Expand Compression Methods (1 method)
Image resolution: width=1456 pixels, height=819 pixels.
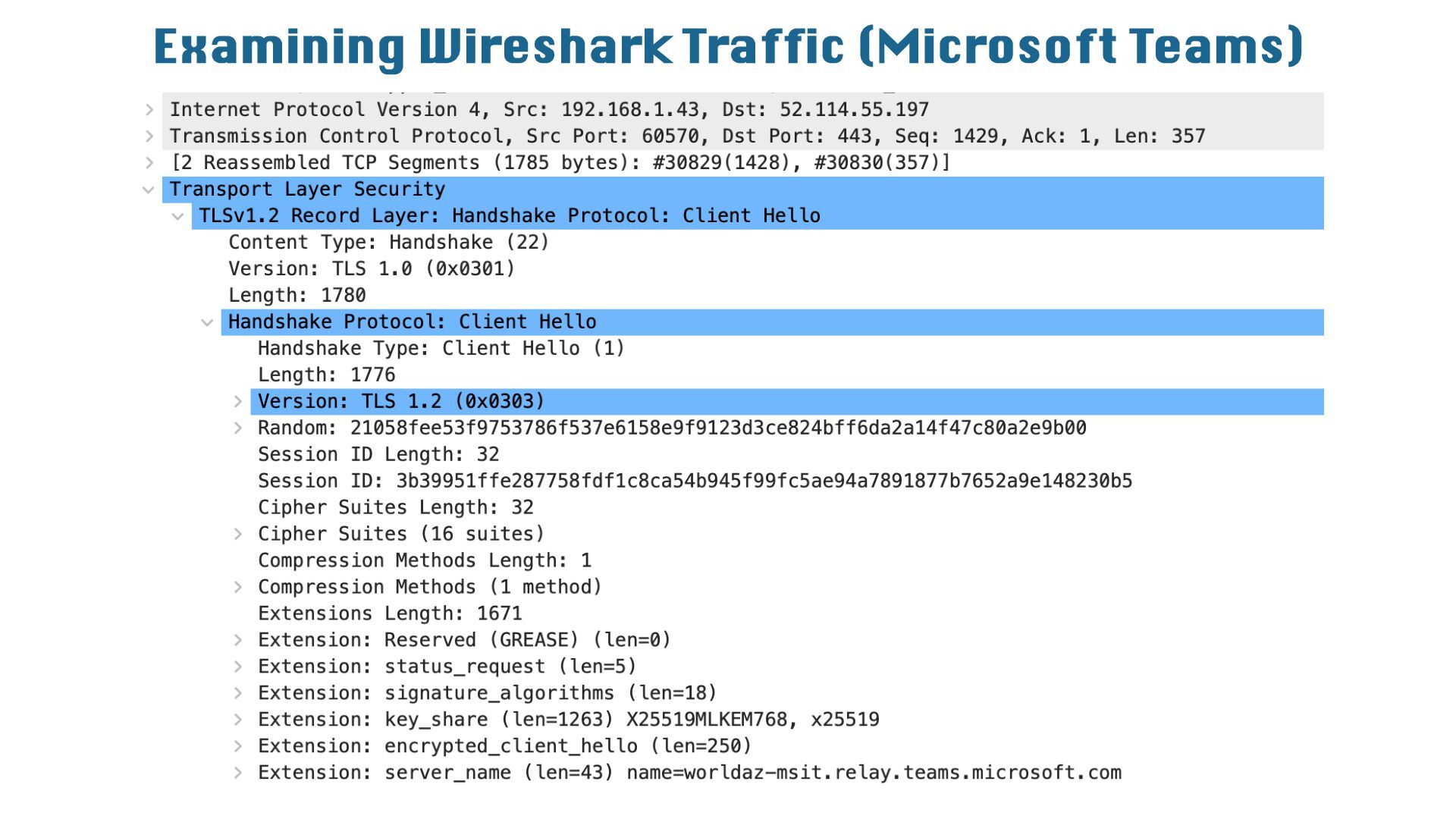coord(237,587)
